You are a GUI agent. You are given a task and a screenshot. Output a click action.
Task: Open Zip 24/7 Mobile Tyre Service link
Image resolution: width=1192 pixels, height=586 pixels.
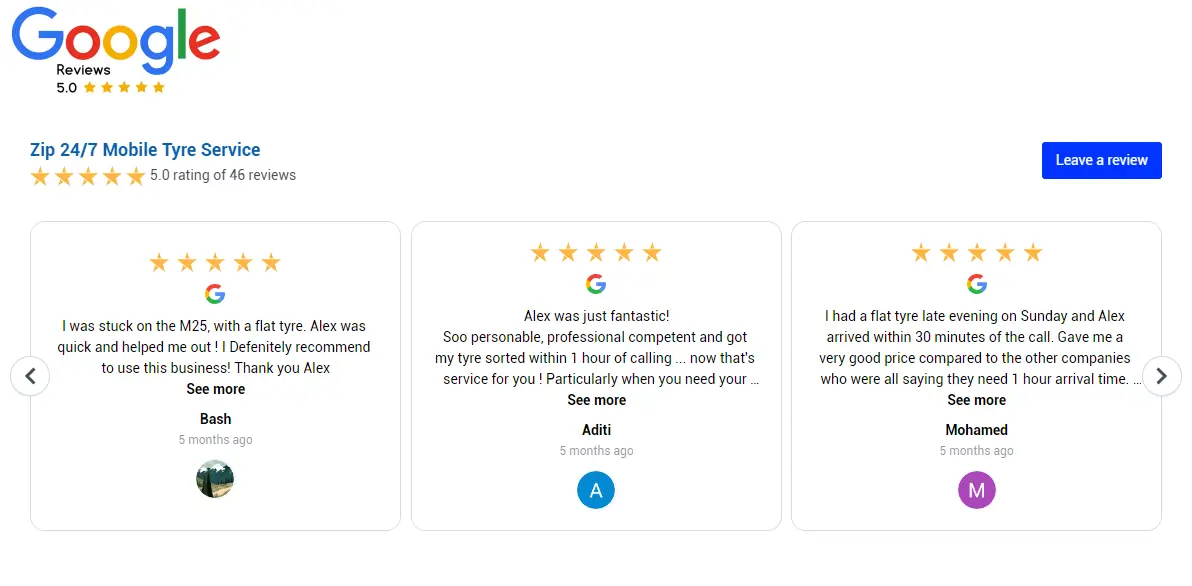pos(145,150)
